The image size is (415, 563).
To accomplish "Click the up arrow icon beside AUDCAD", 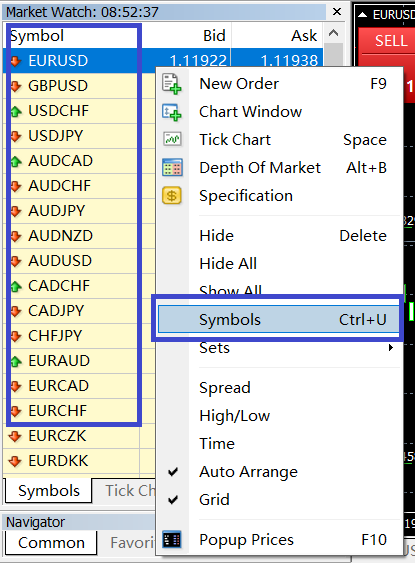I will pos(15,161).
